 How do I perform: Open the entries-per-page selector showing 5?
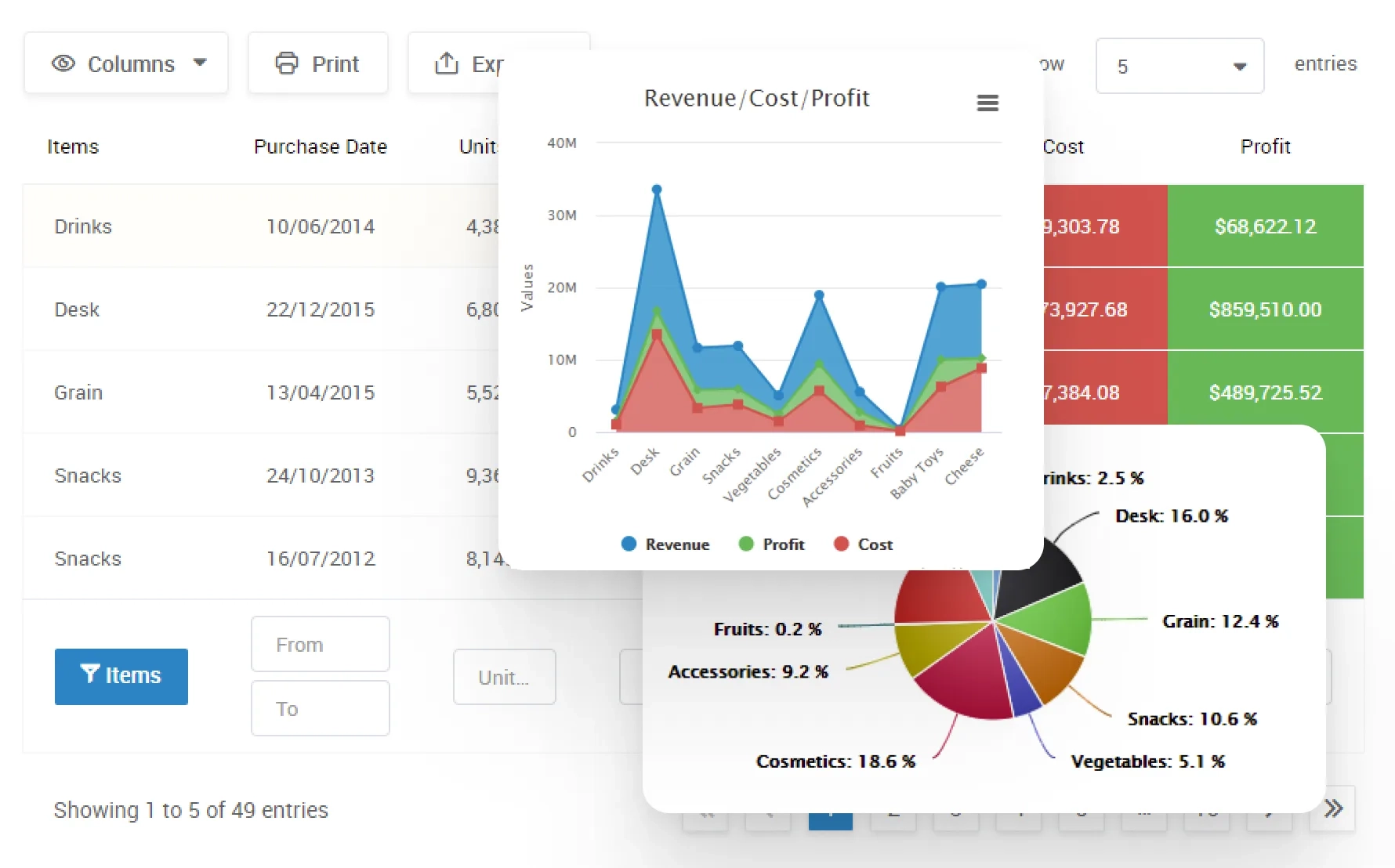(x=1179, y=66)
